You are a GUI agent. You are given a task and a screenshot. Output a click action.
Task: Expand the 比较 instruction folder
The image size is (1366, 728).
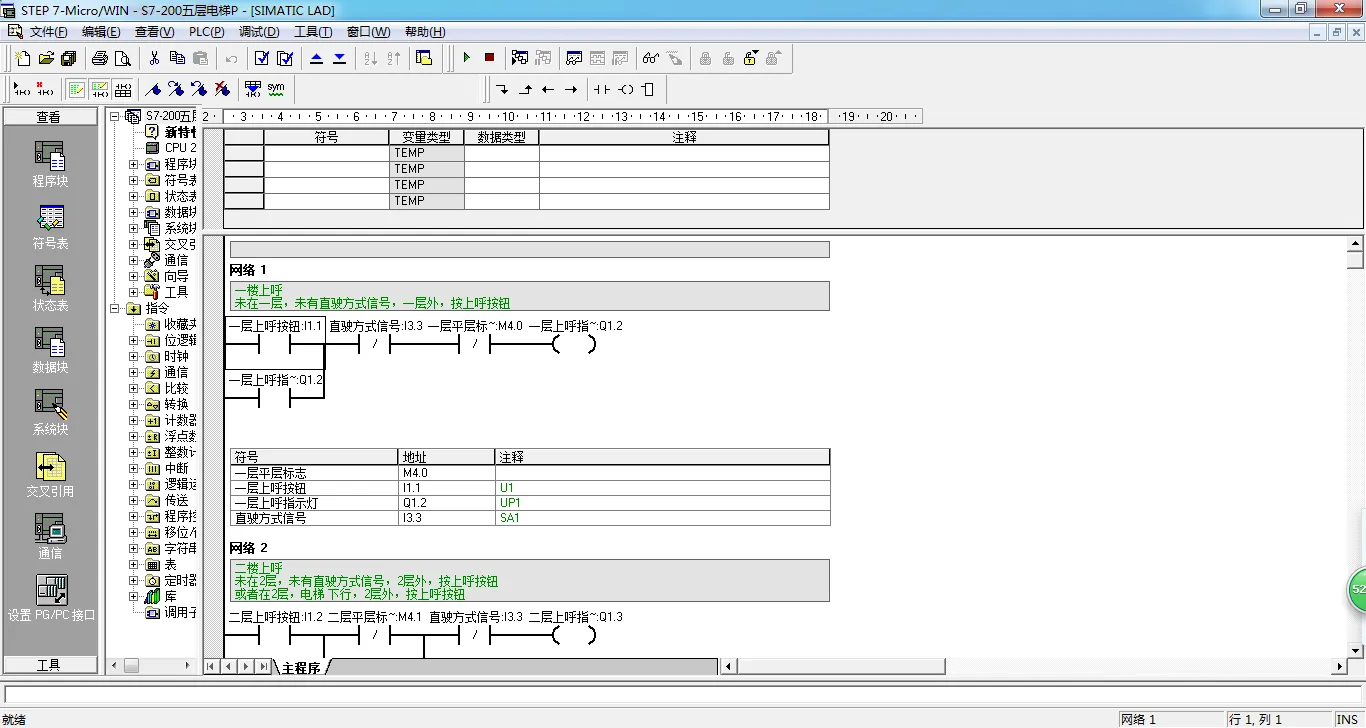click(x=134, y=388)
